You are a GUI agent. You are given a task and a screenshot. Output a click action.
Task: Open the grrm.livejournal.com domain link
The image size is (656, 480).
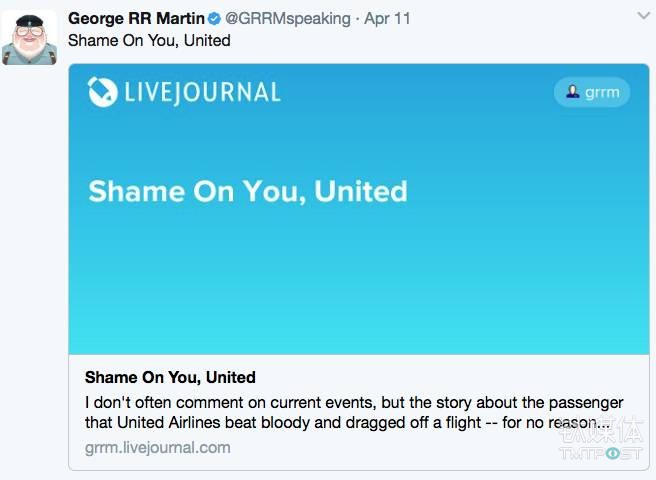(x=157, y=447)
